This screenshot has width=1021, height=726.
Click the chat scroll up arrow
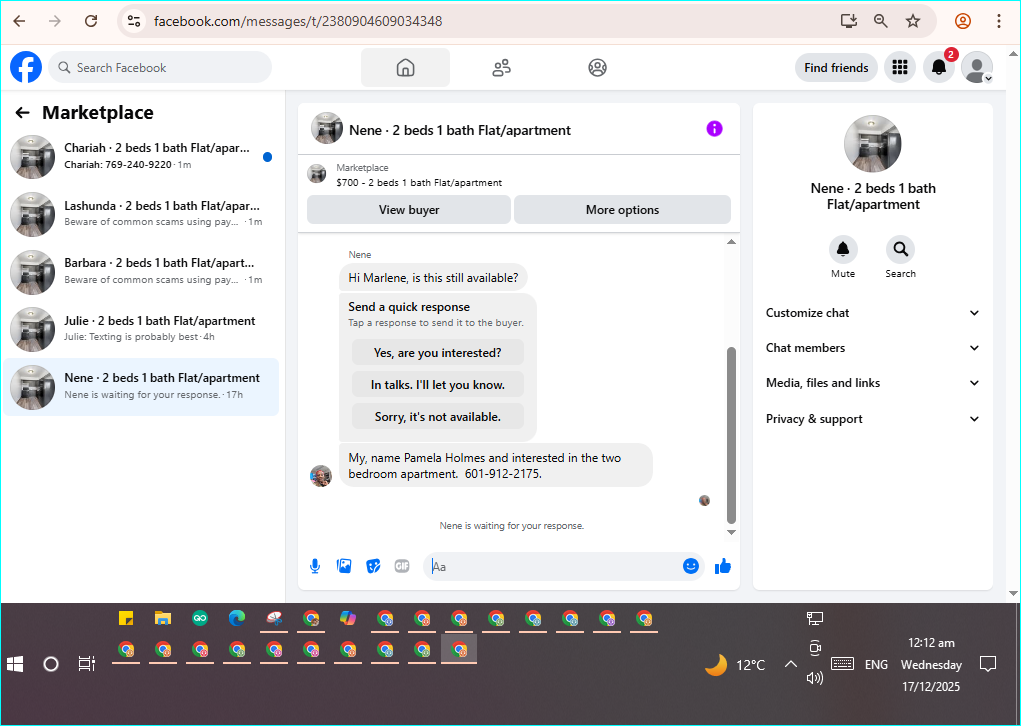[x=731, y=242]
